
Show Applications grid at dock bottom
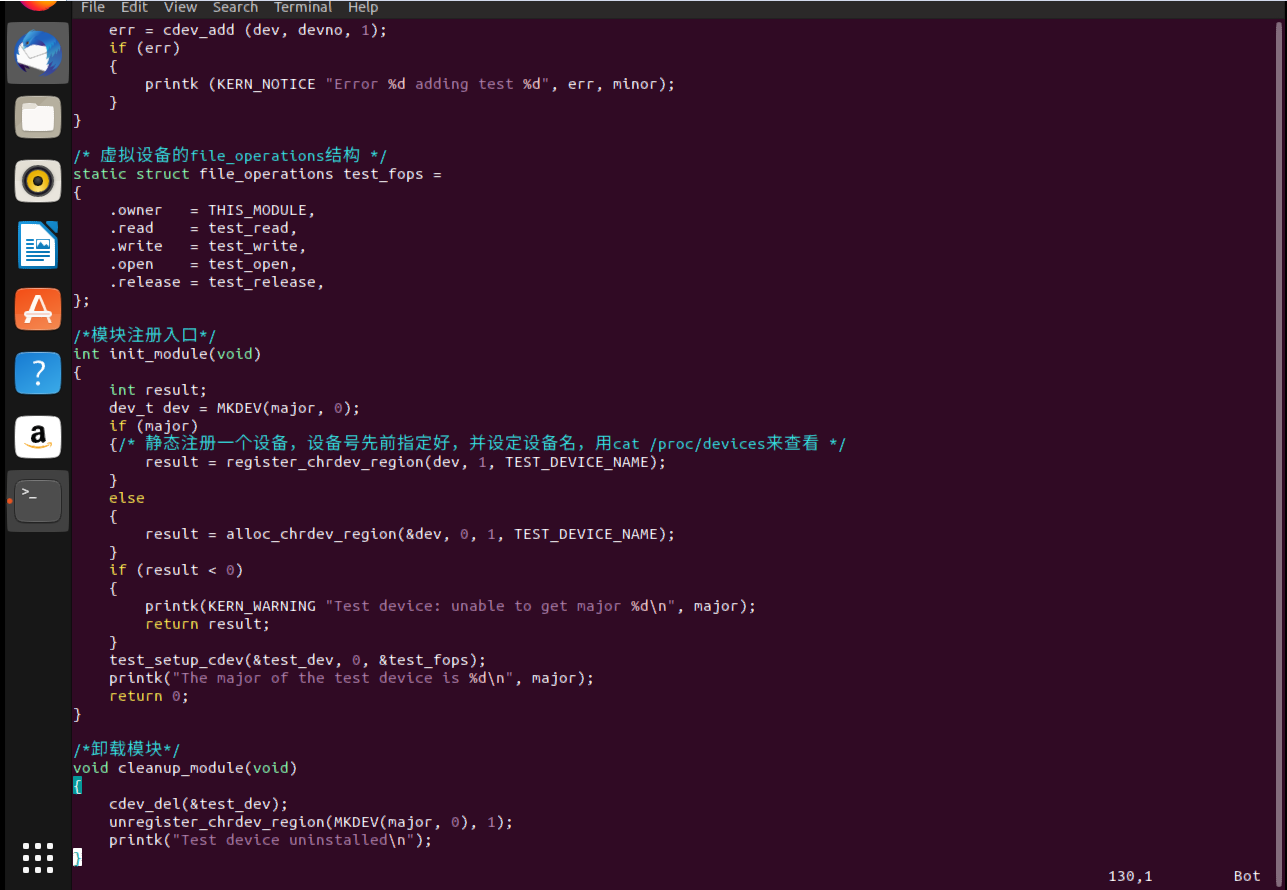tap(38, 858)
